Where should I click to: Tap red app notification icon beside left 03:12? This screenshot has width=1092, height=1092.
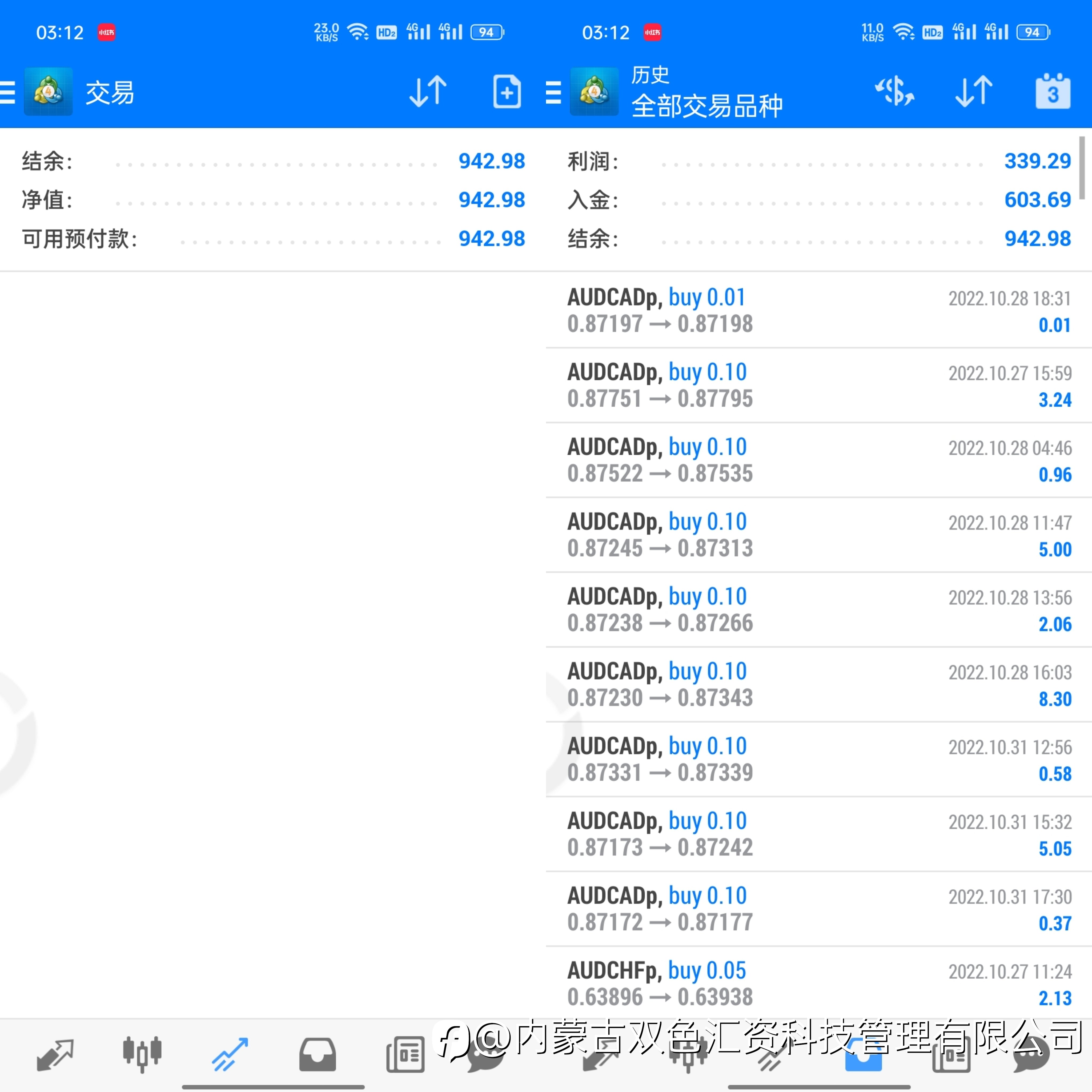[106, 32]
